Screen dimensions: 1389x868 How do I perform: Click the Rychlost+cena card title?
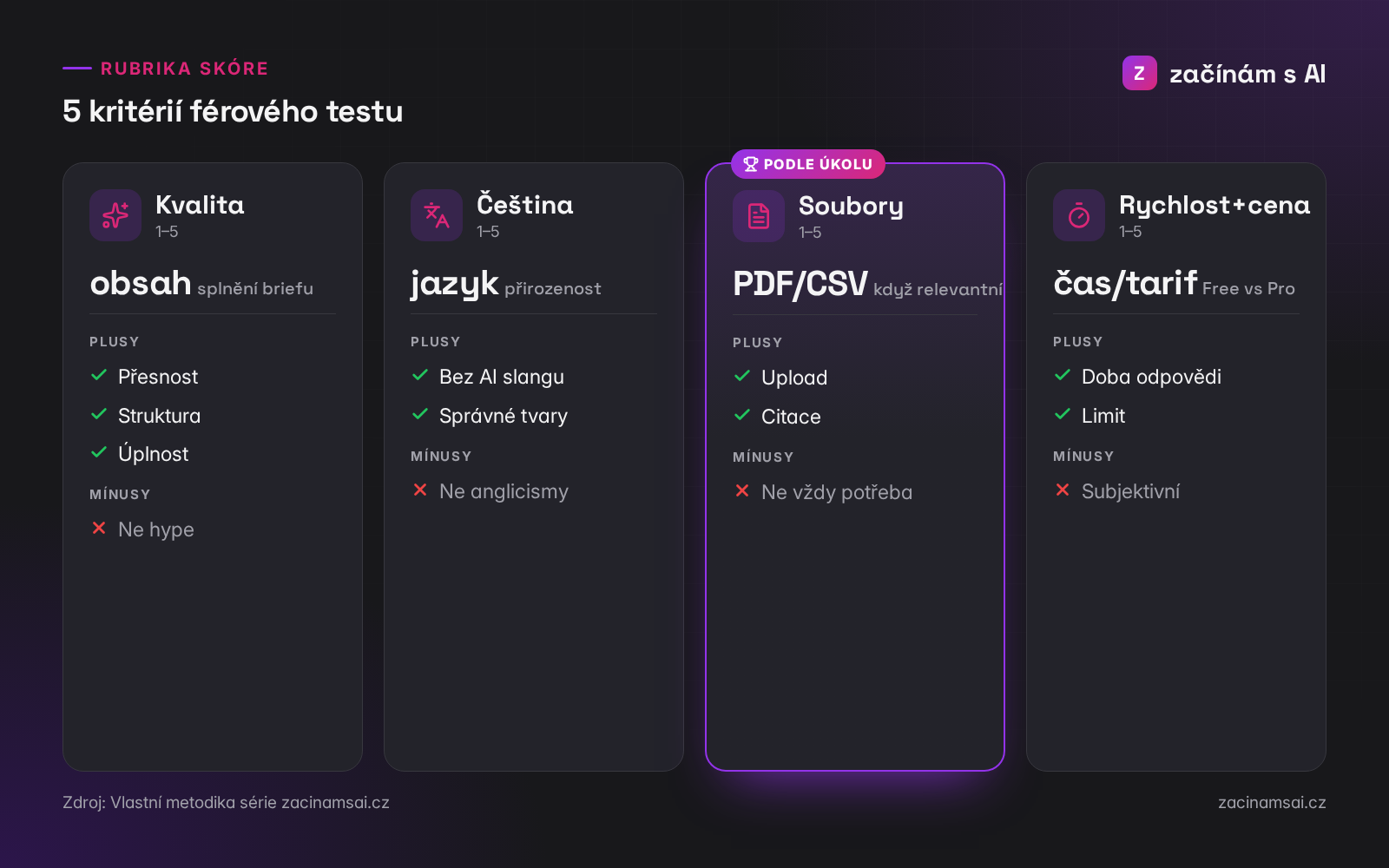point(1215,206)
